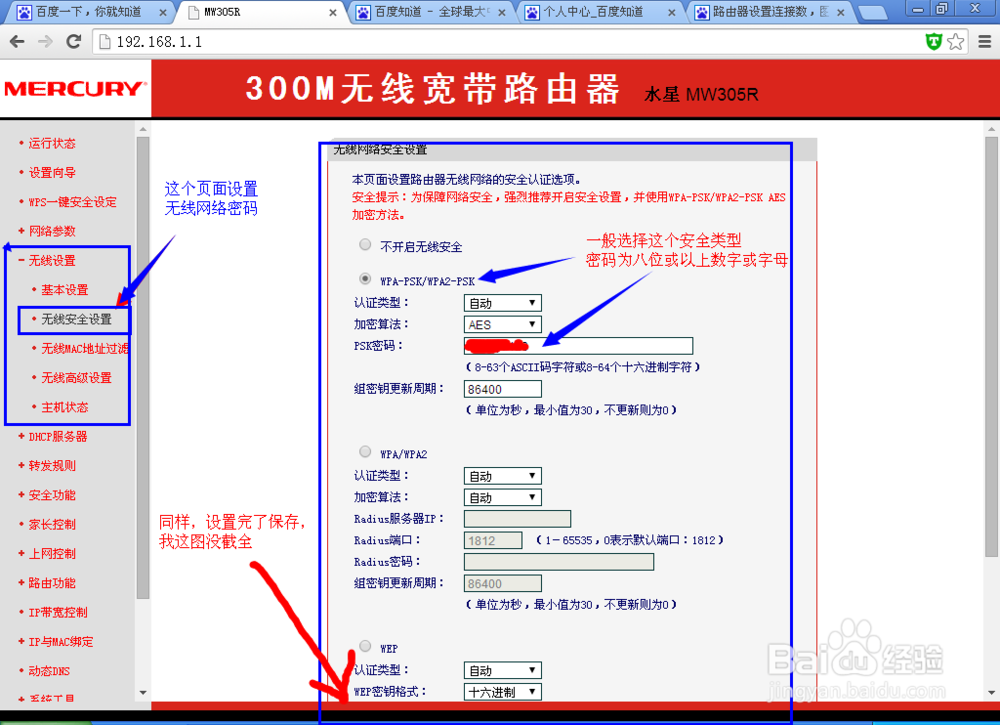
Task: Open WPA/WPA2 认证类型 dropdown
Action: [x=503, y=476]
